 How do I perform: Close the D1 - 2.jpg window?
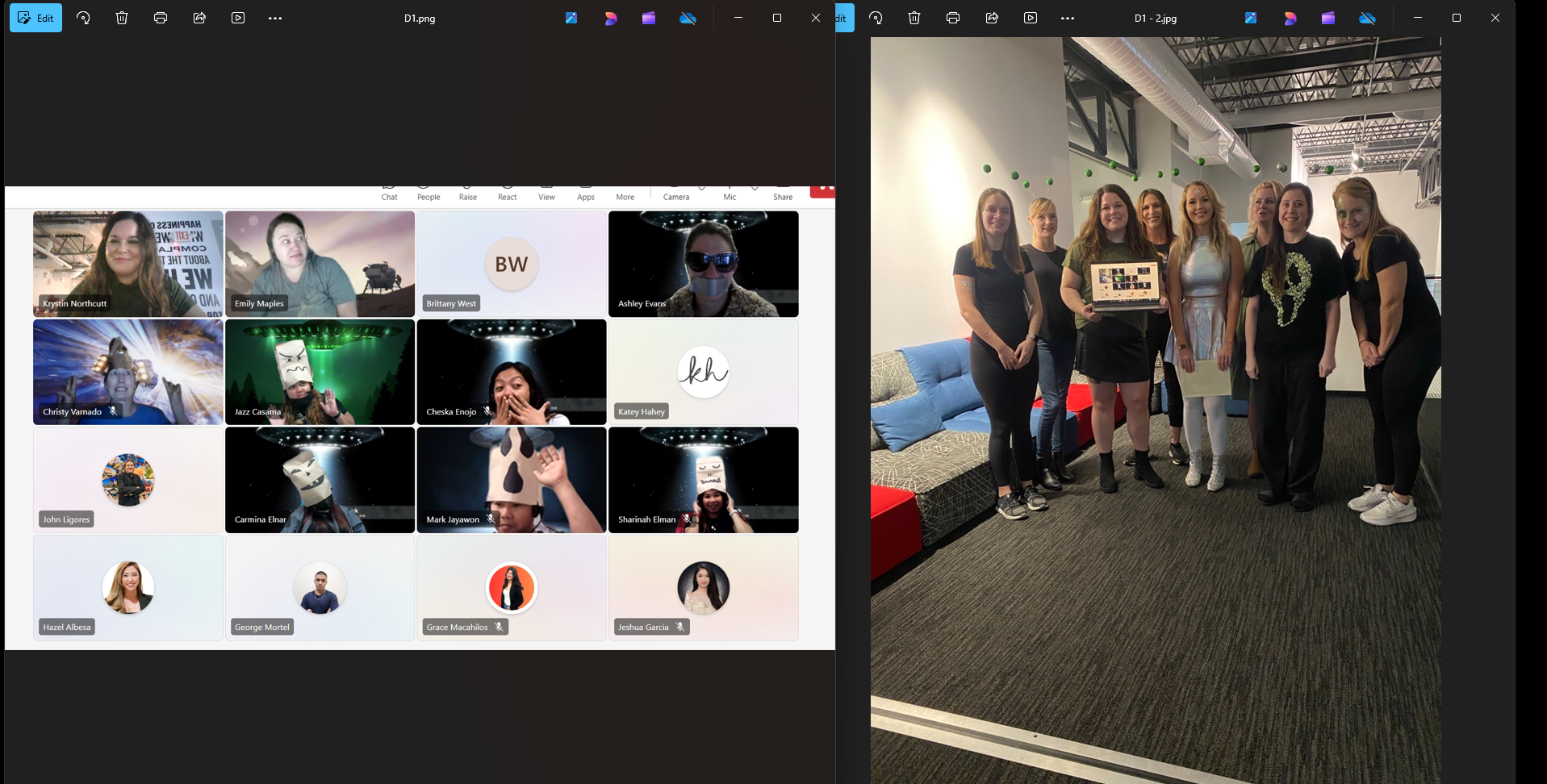1495,18
